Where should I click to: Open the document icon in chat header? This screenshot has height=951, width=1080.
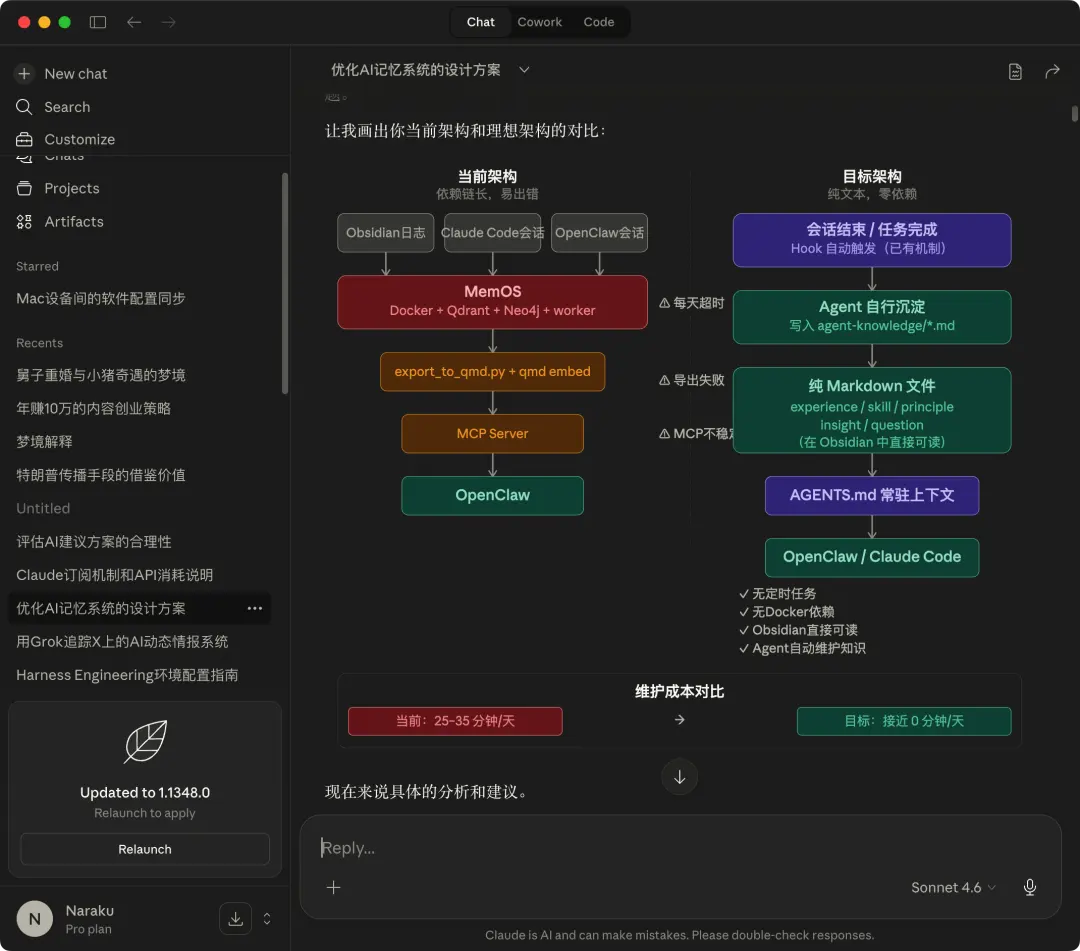tap(1015, 72)
